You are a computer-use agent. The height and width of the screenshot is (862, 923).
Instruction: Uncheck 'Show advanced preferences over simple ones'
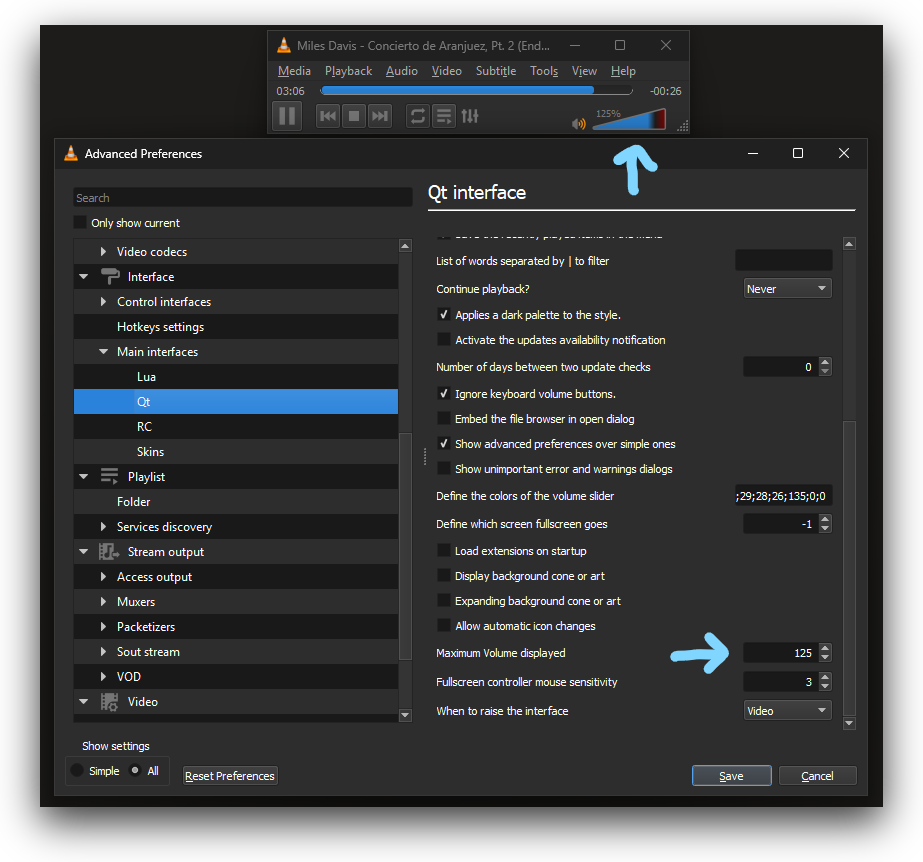(x=444, y=443)
